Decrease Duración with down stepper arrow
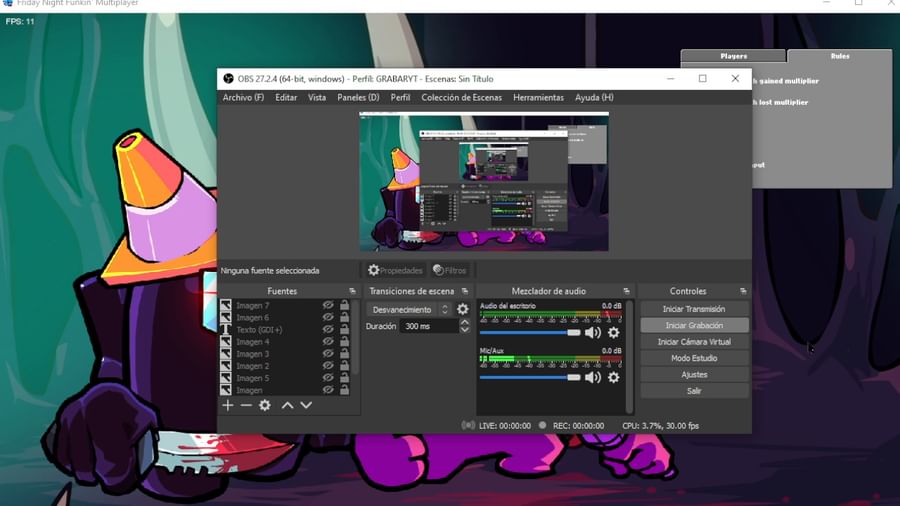 465,330
